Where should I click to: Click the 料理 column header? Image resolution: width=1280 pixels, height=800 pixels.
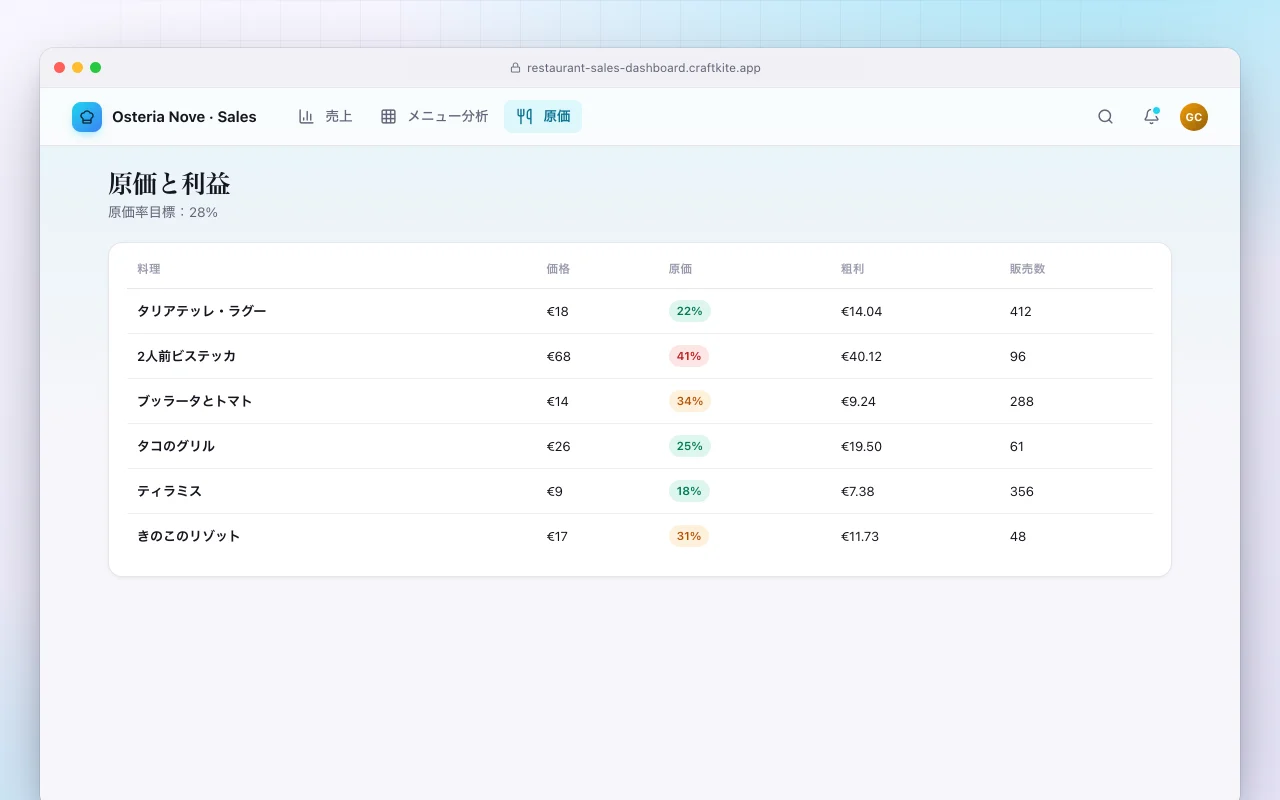tap(149, 269)
